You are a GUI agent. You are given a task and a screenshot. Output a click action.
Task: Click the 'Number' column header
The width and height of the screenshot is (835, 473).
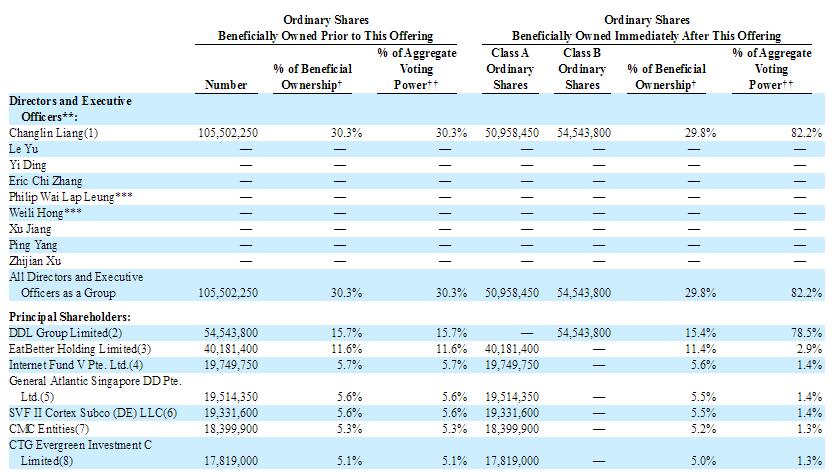[x=226, y=85]
